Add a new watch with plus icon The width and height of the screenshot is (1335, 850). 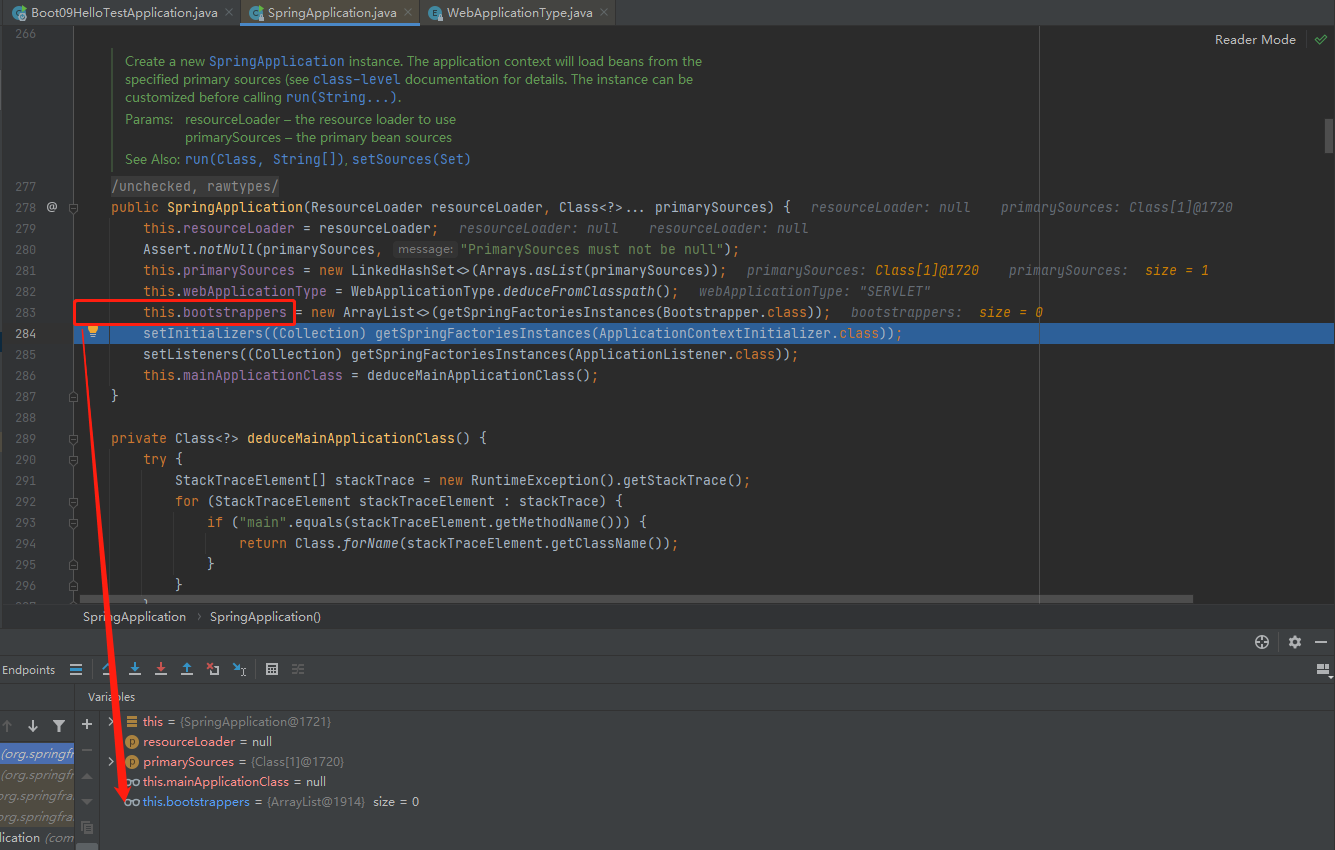click(87, 724)
